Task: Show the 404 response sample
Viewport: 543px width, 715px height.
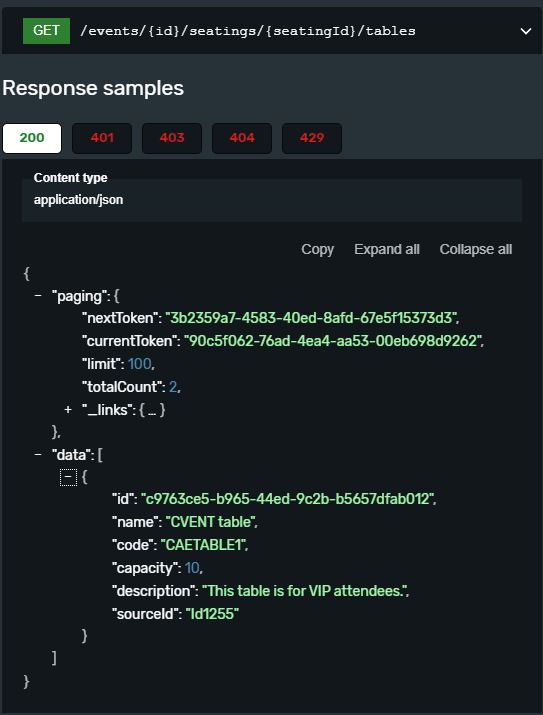Action: coord(242,138)
